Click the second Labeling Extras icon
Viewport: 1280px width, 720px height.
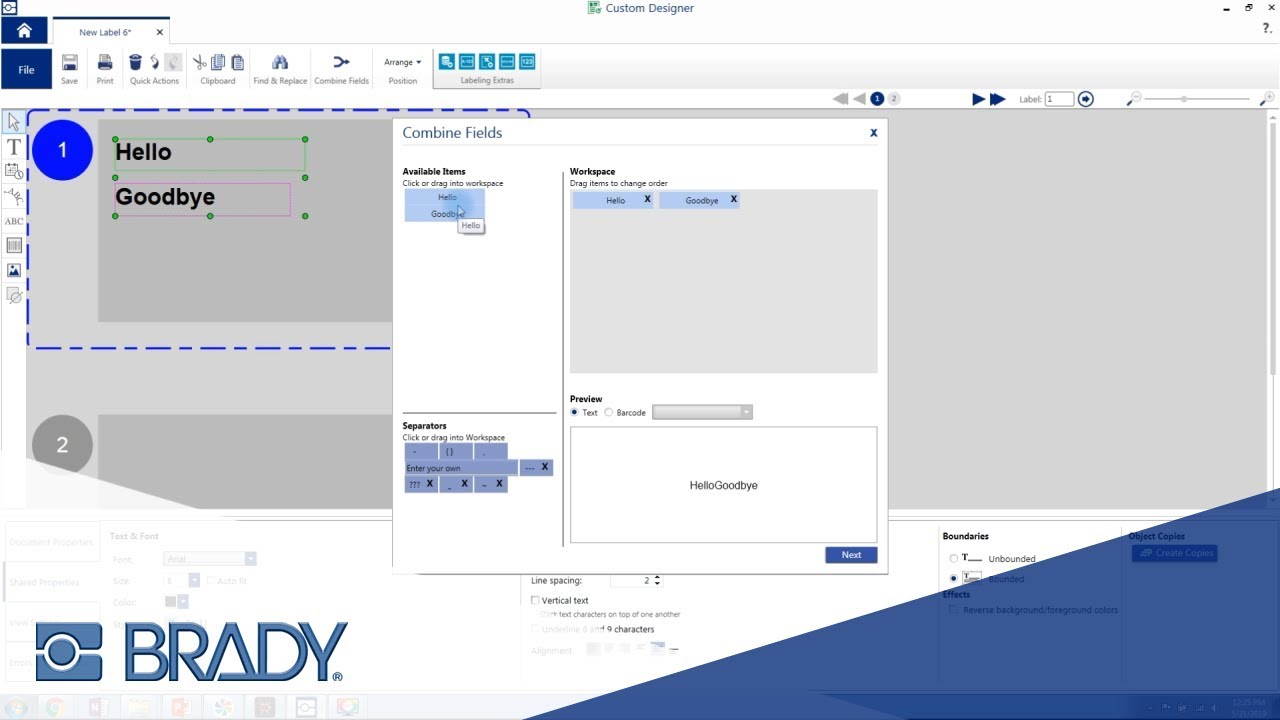467,62
